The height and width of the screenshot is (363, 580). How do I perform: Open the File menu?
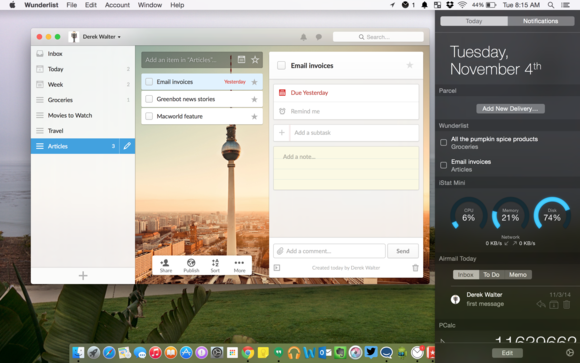tap(71, 5)
